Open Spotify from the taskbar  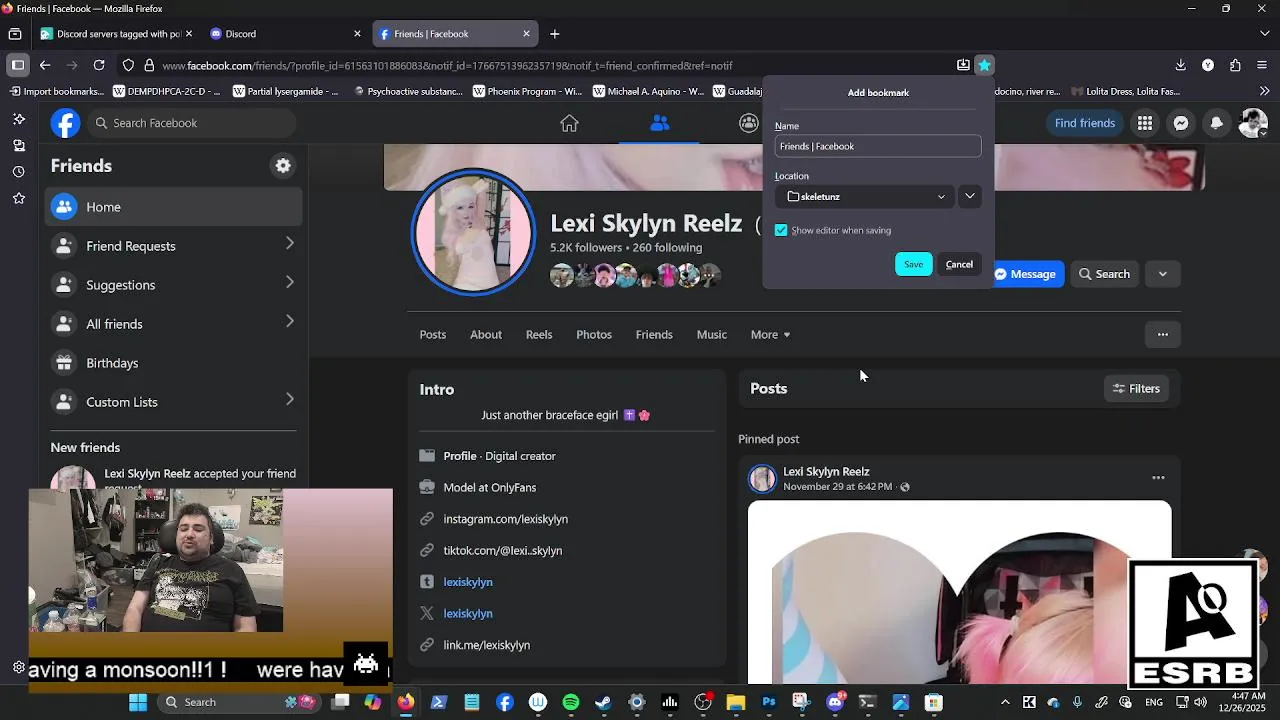pos(571,702)
